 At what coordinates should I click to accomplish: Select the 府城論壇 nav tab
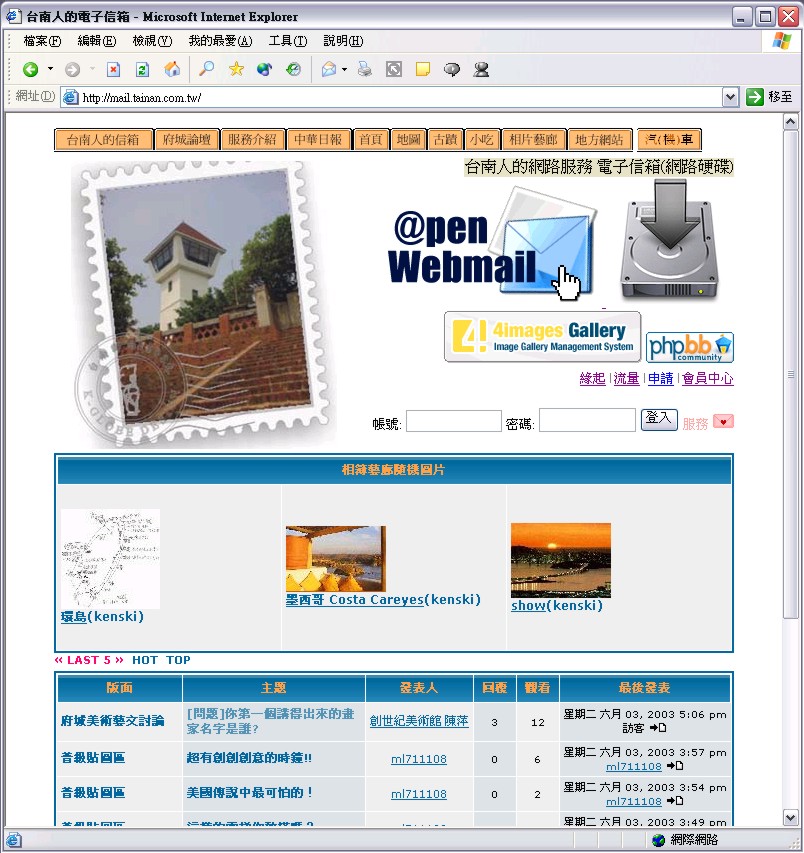(187, 140)
